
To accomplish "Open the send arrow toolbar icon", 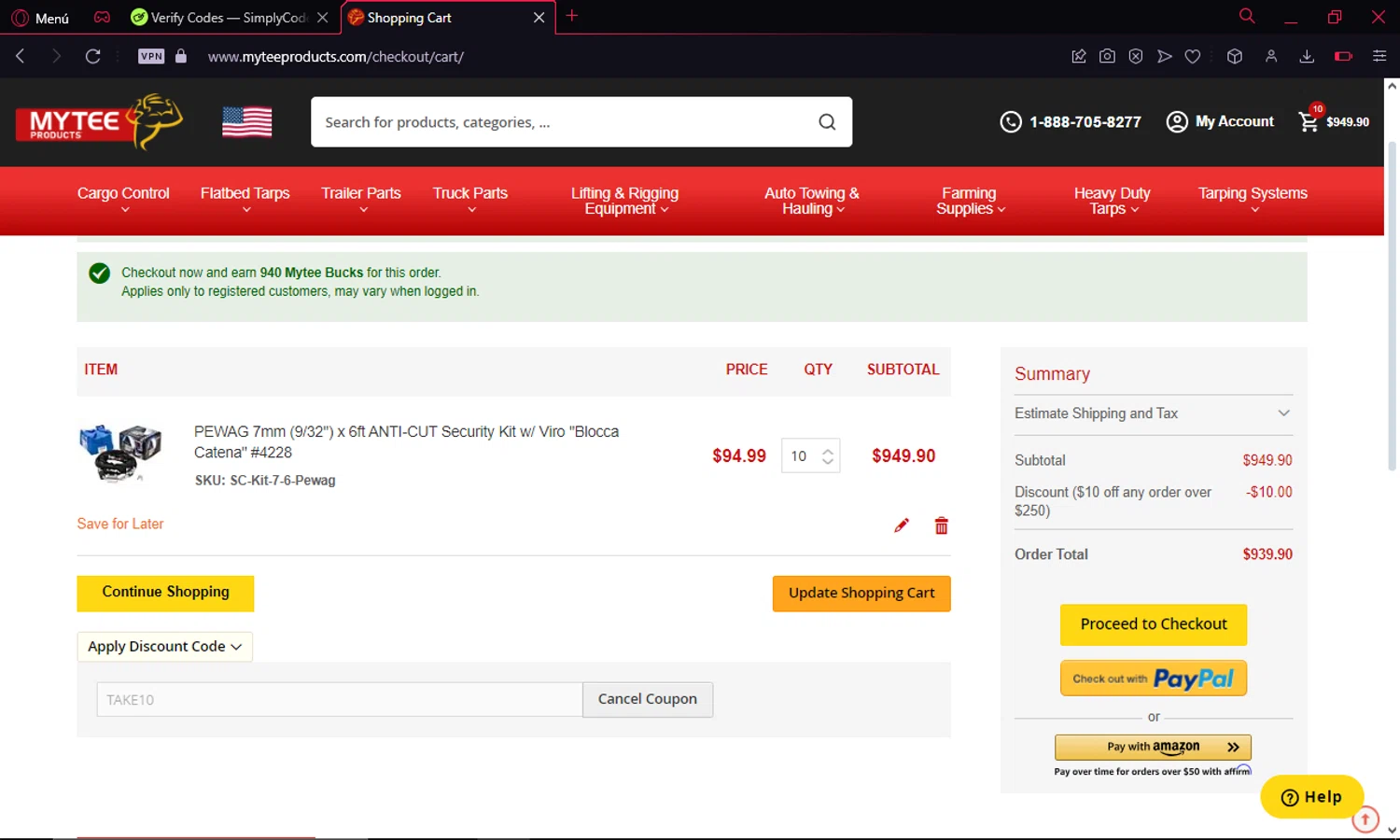I will [x=1165, y=56].
